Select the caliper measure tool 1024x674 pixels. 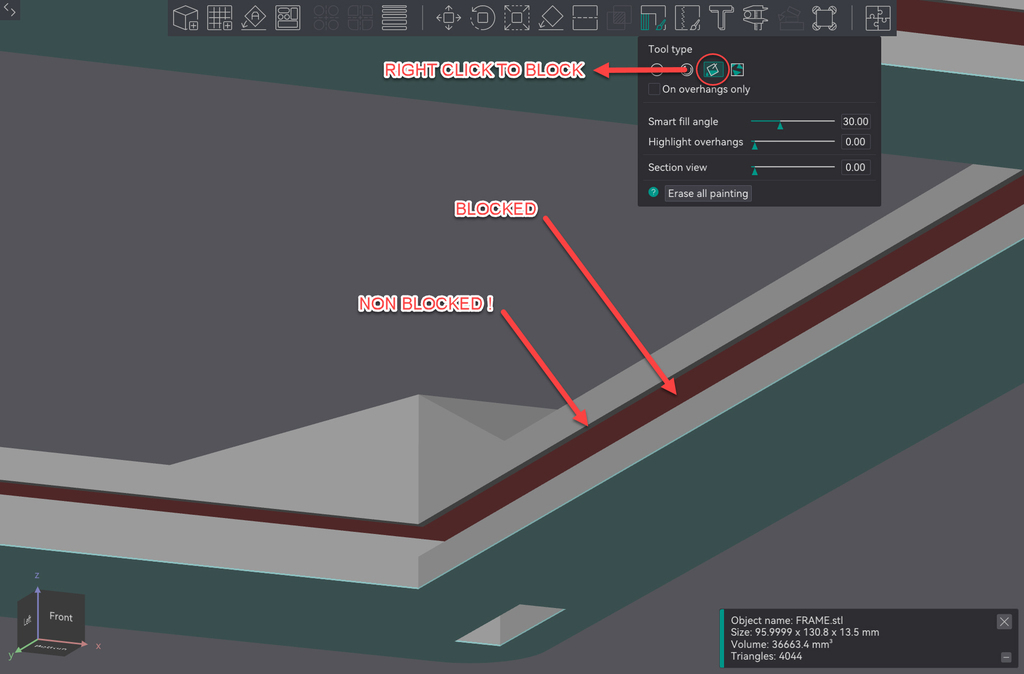tap(755, 18)
